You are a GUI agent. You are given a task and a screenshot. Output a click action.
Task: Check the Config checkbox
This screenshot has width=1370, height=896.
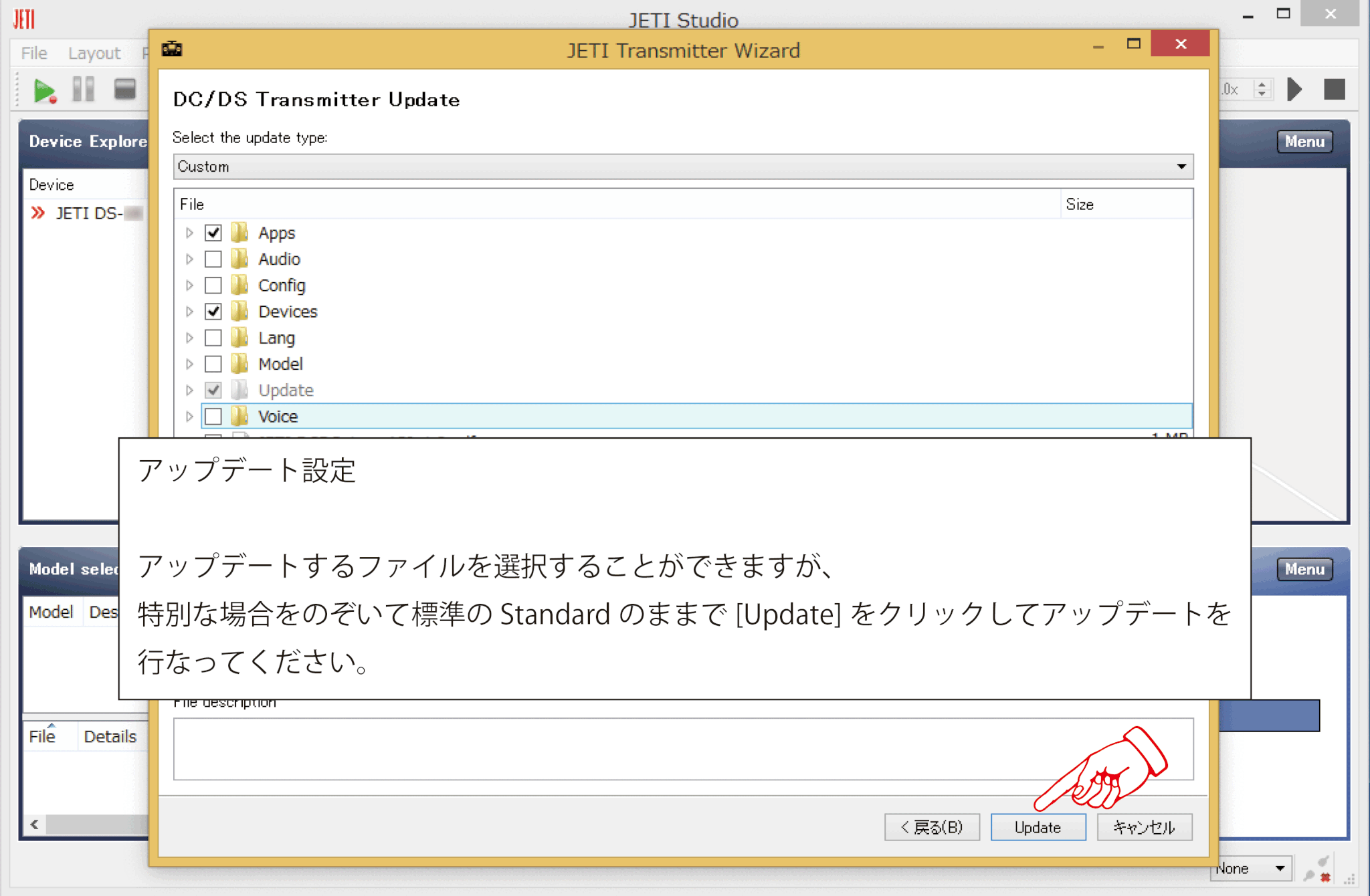[213, 285]
